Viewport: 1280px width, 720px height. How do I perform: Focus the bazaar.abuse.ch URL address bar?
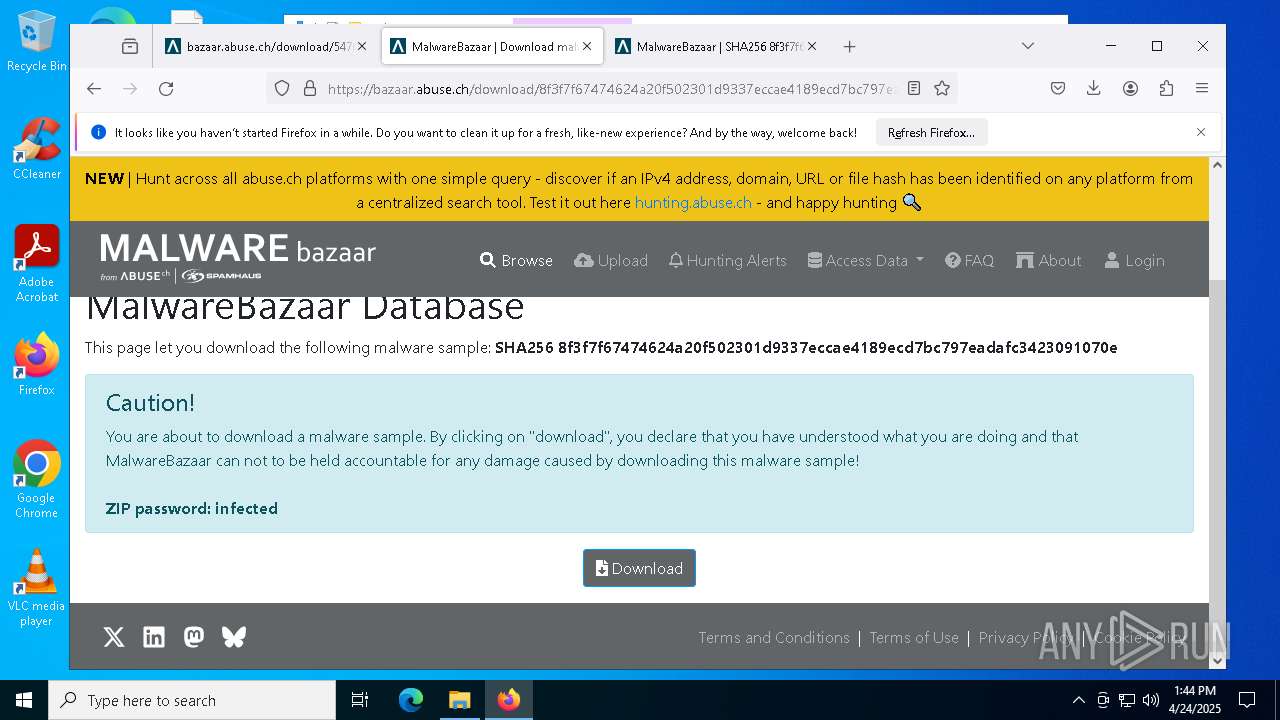(610, 88)
